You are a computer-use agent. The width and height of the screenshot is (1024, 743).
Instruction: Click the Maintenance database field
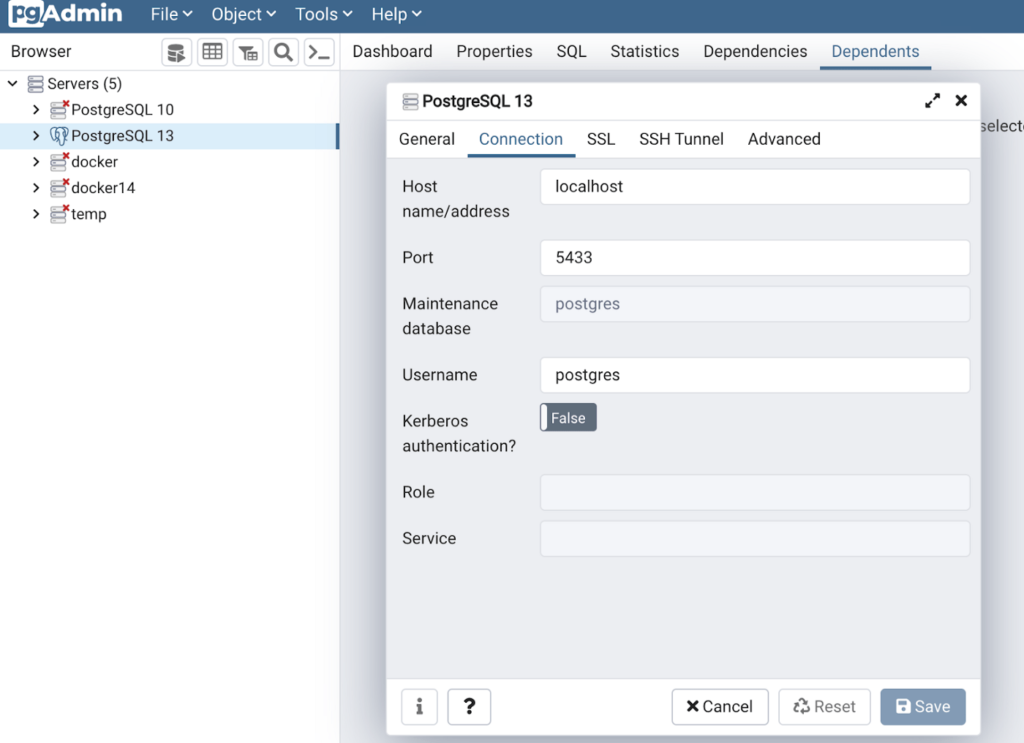pos(755,304)
